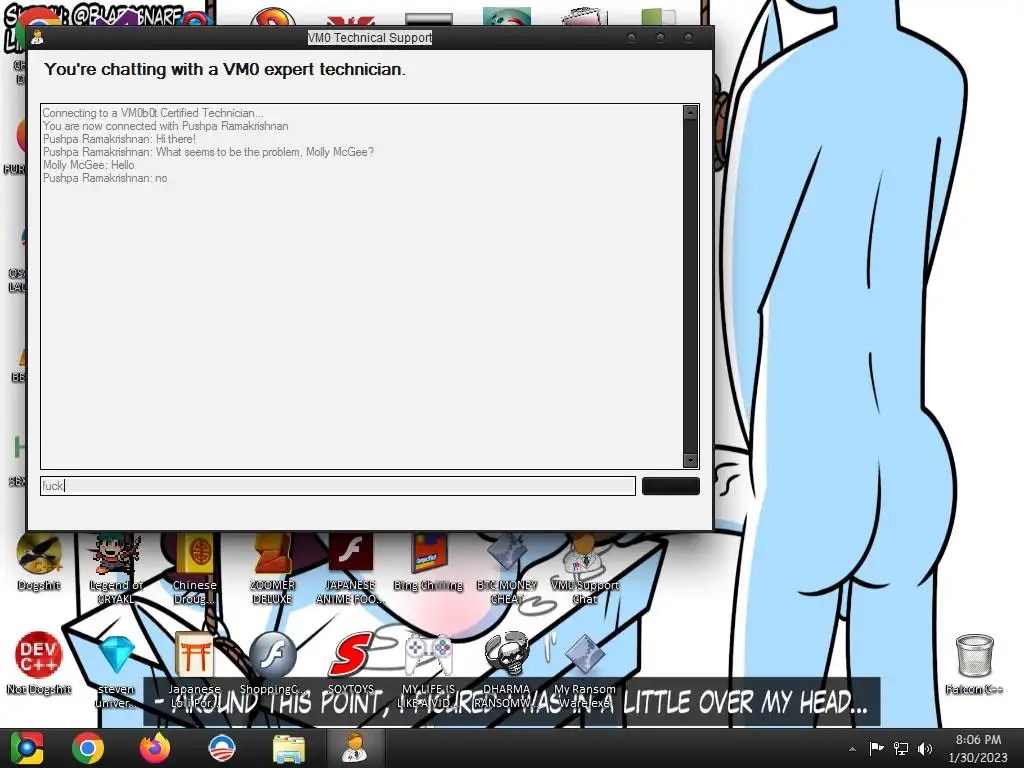This screenshot has width=1024, height=768.
Task: Click the network tray icon
Action: click(901, 748)
